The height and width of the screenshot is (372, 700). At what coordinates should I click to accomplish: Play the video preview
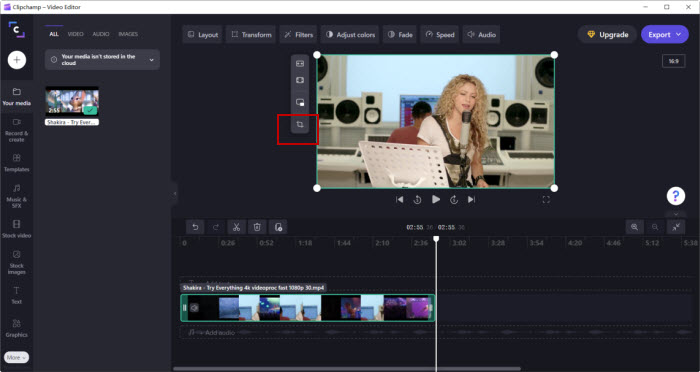436,199
